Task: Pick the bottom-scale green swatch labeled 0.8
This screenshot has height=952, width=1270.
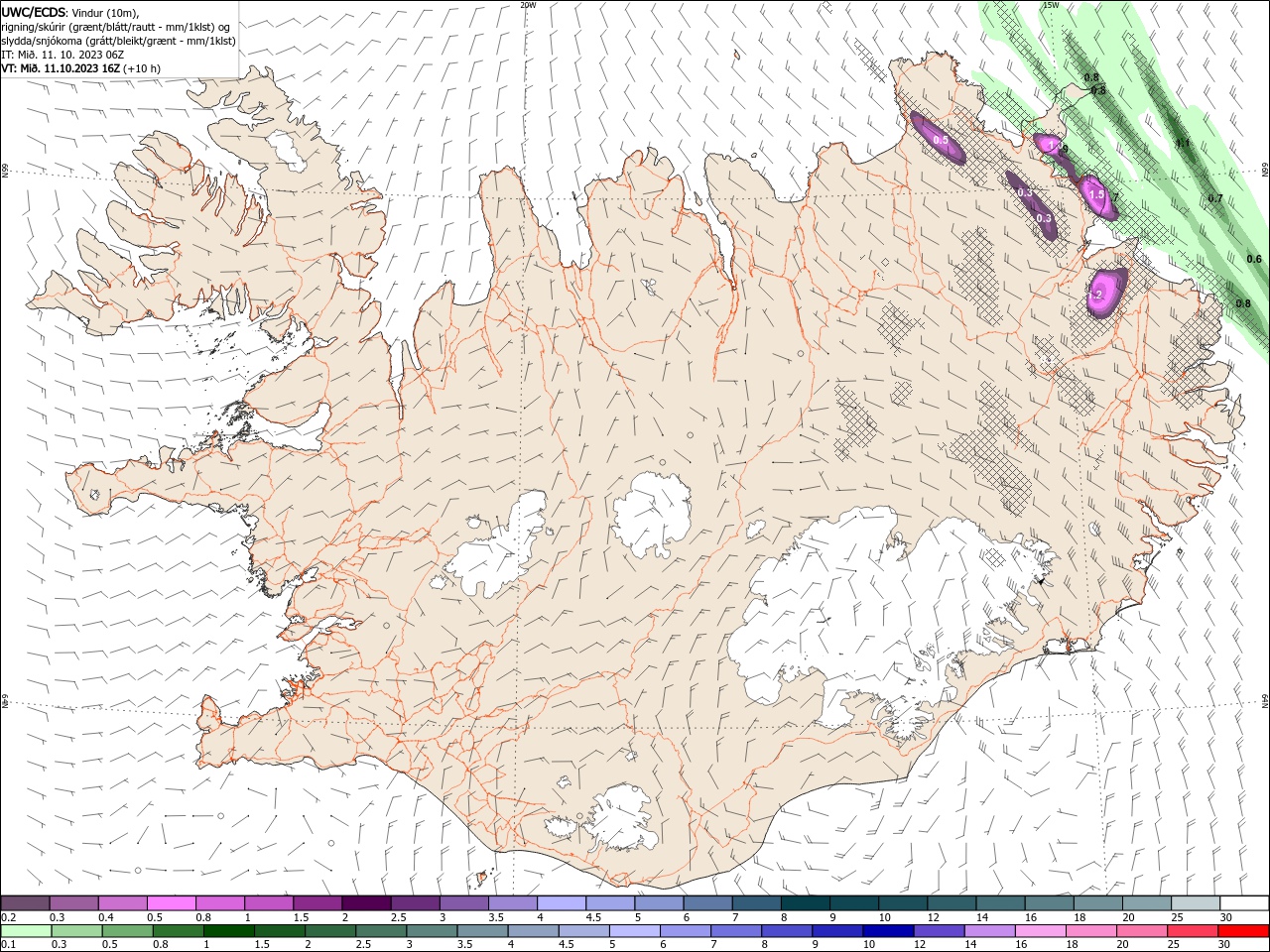Action: [x=178, y=931]
